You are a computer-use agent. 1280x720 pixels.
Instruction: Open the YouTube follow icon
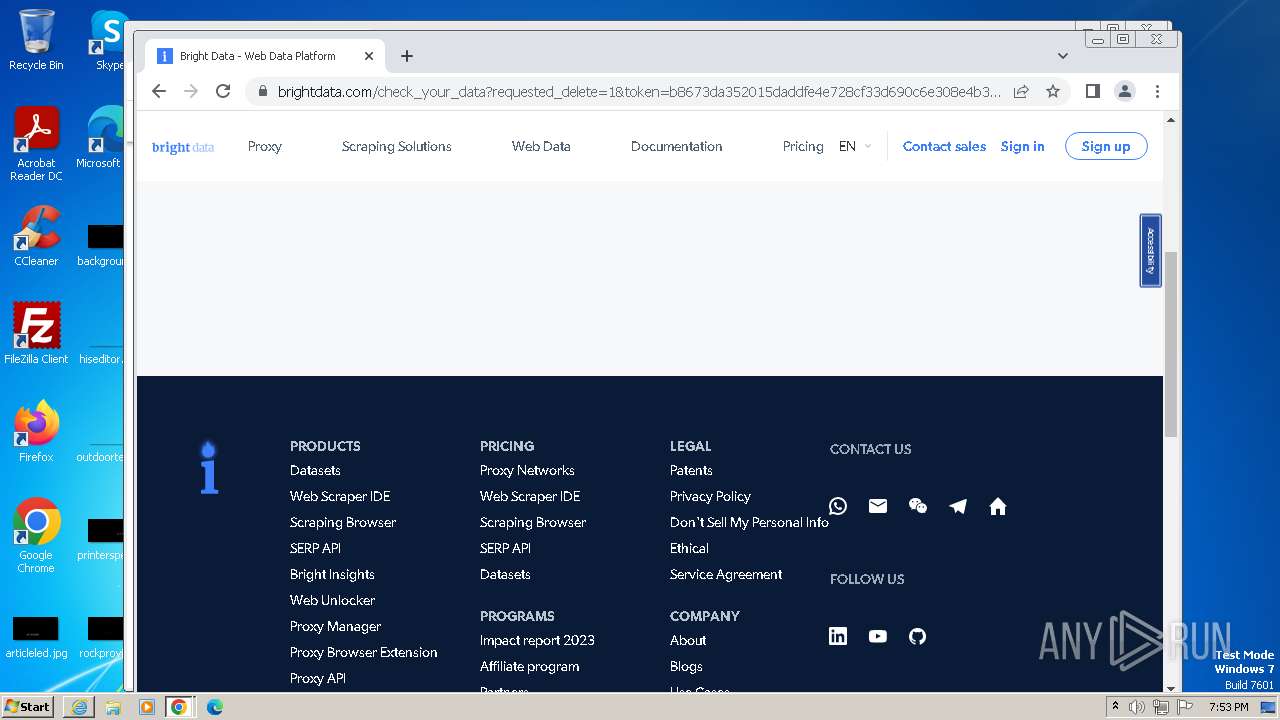pyautogui.click(x=878, y=636)
